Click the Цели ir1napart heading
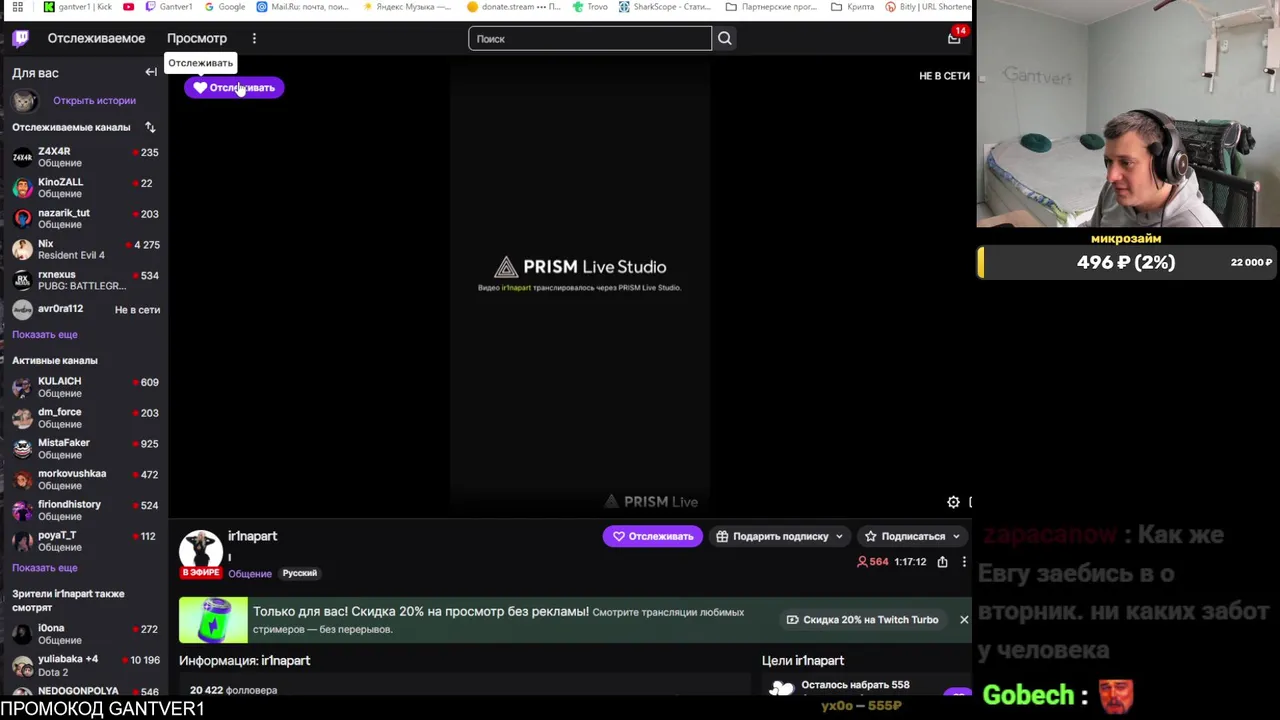The height and width of the screenshot is (720, 1280). 803,661
